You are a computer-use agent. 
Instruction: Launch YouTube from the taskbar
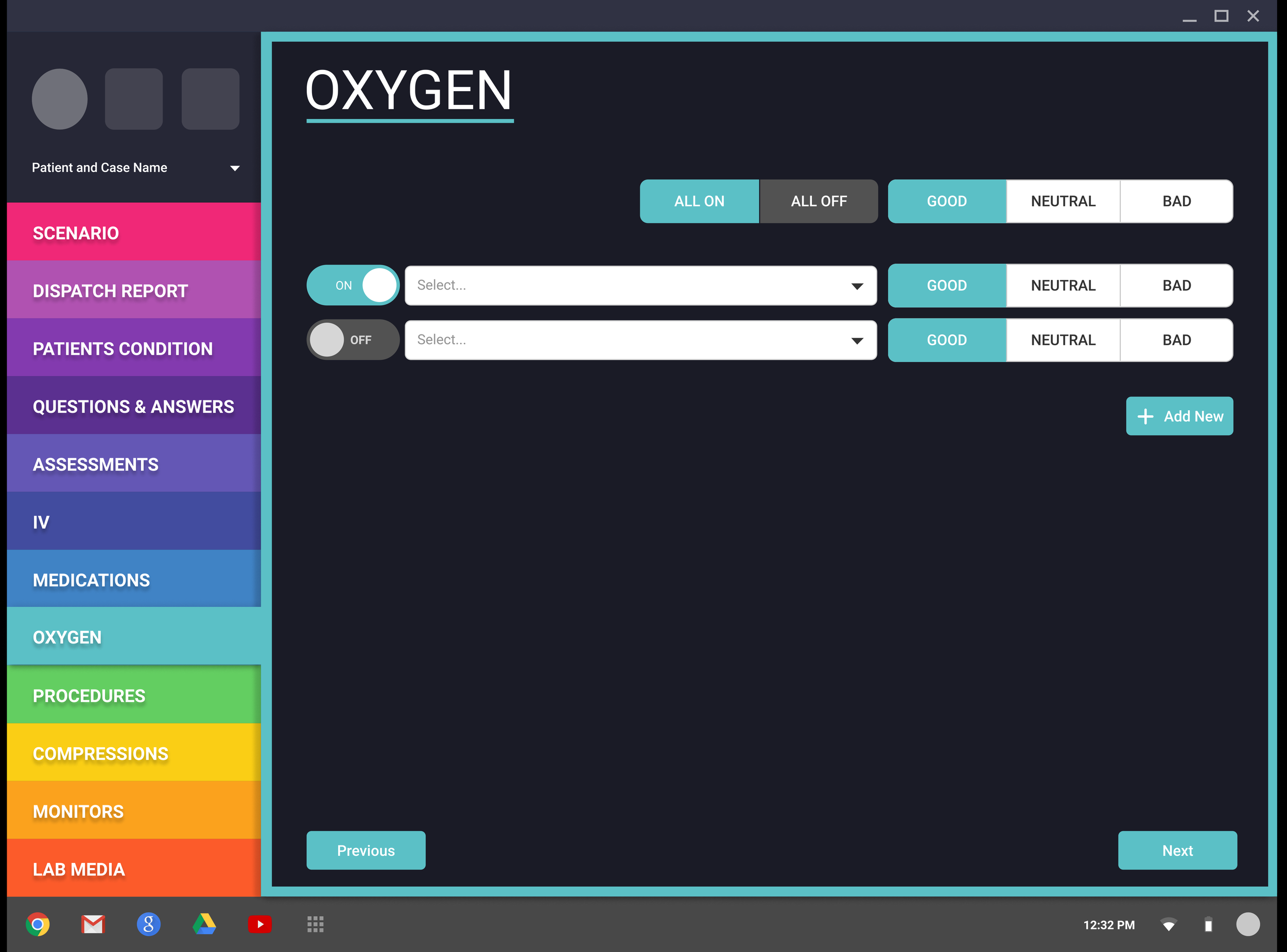tap(260, 924)
